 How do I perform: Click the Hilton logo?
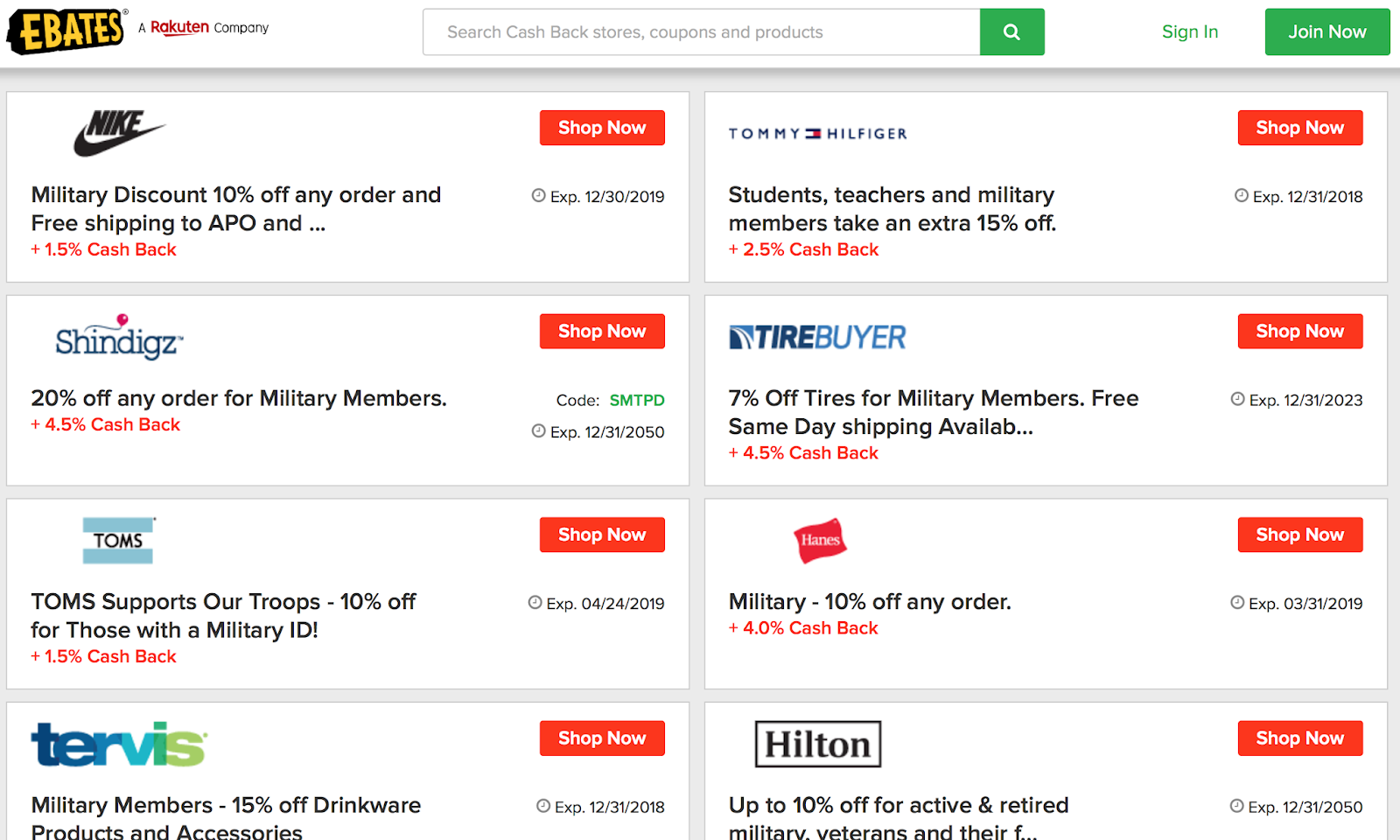817,743
